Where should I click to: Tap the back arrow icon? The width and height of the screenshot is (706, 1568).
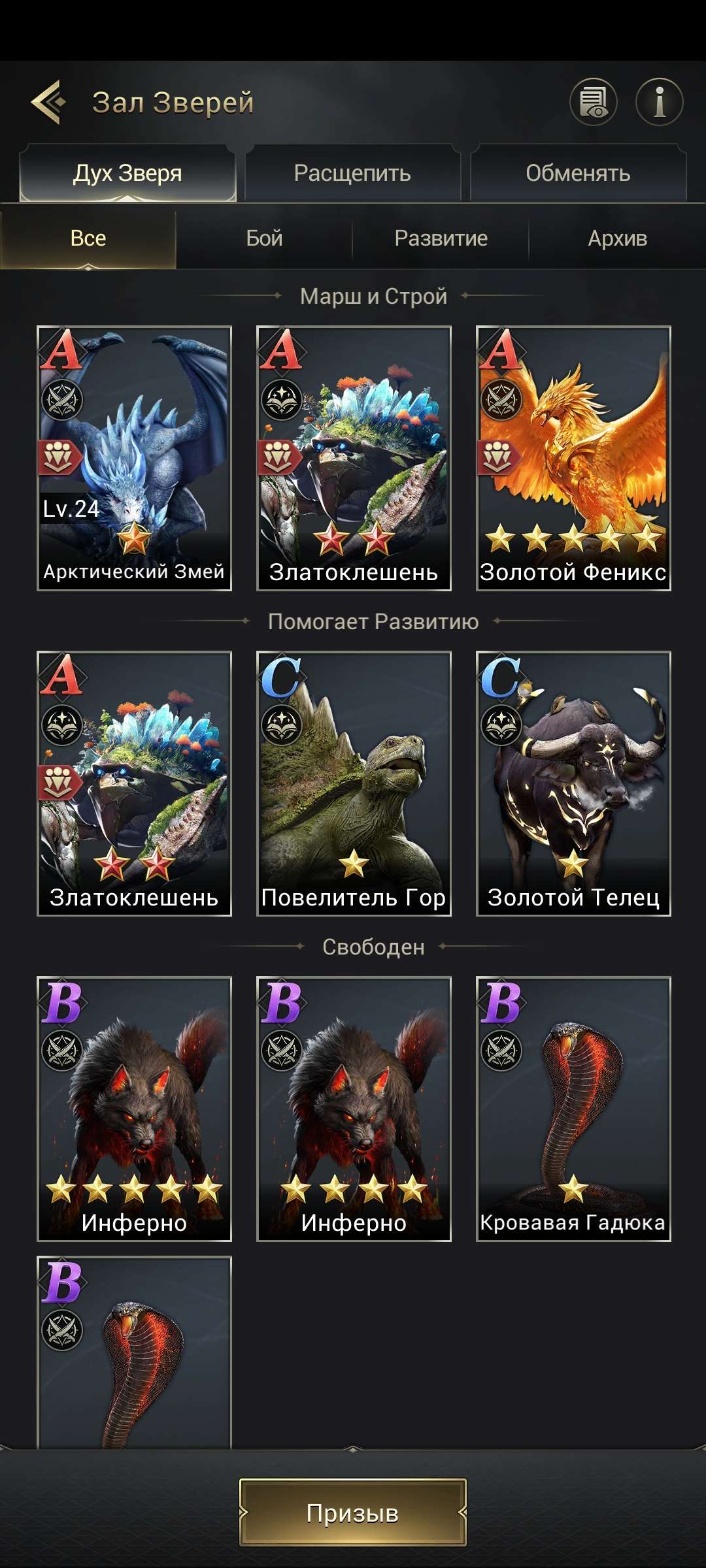click(x=49, y=102)
